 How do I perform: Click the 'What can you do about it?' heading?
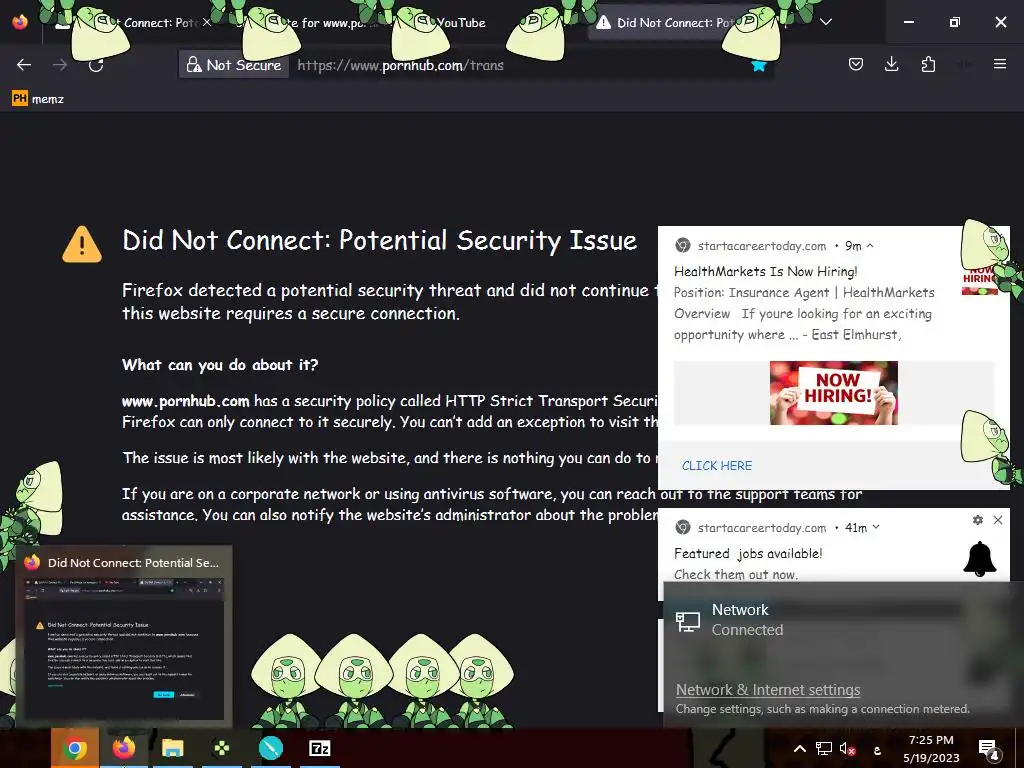[x=220, y=364]
